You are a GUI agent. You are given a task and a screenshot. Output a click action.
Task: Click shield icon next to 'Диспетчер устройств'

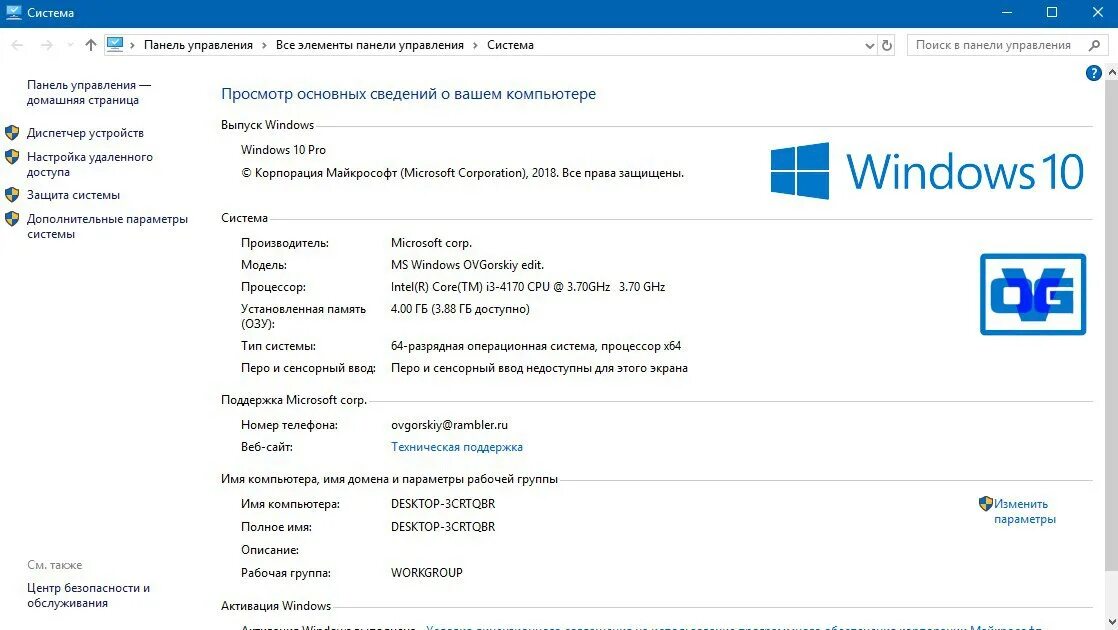pyautogui.click(x=12, y=133)
